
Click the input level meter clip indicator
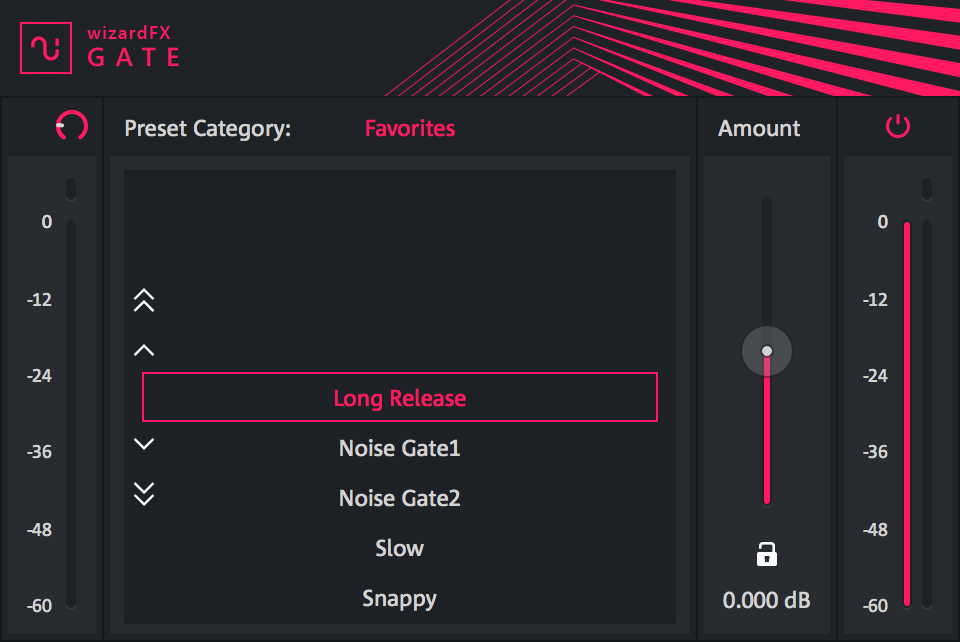[x=71, y=188]
